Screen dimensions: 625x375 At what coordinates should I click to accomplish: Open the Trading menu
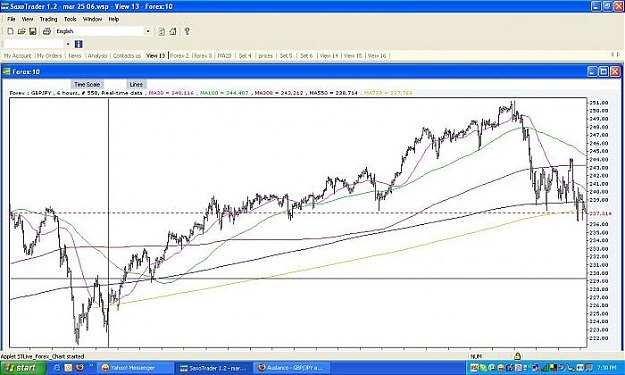[x=48, y=19]
